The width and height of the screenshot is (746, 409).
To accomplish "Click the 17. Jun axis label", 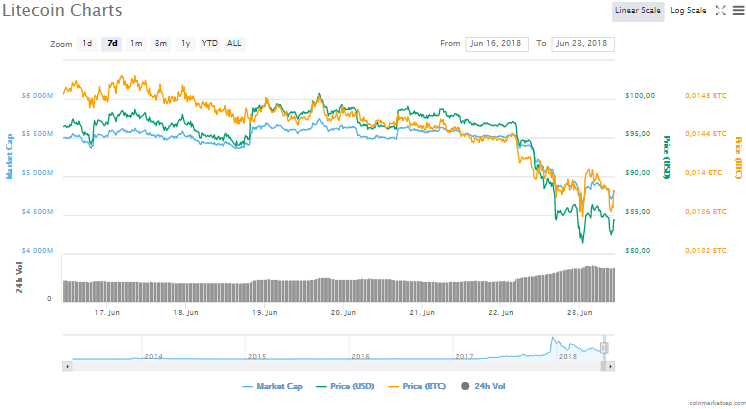I will click(x=107, y=312).
